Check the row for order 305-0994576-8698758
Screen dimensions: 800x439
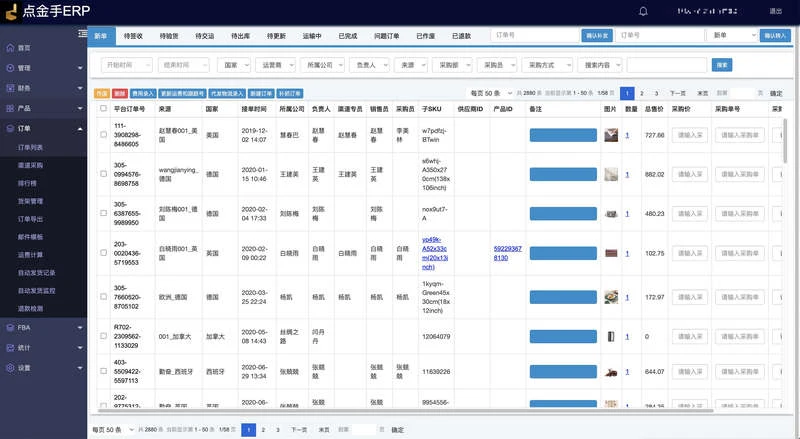104,174
